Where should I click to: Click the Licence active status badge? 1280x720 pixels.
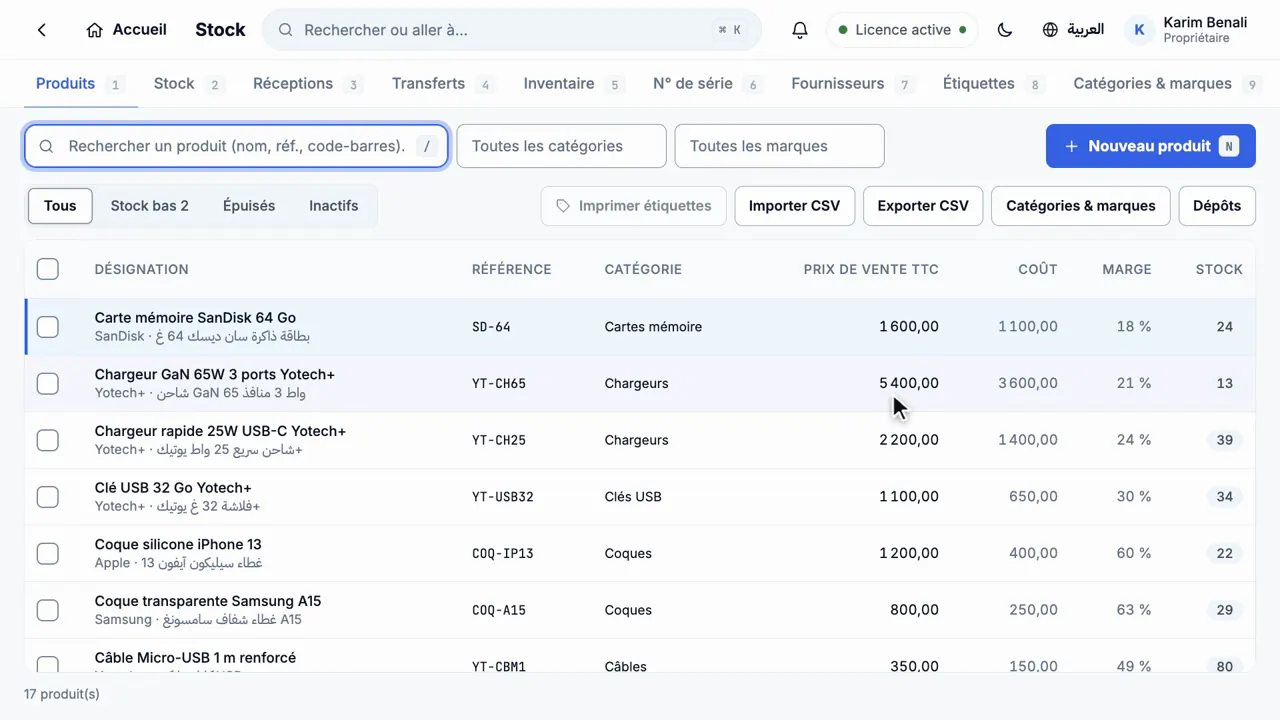coord(902,30)
